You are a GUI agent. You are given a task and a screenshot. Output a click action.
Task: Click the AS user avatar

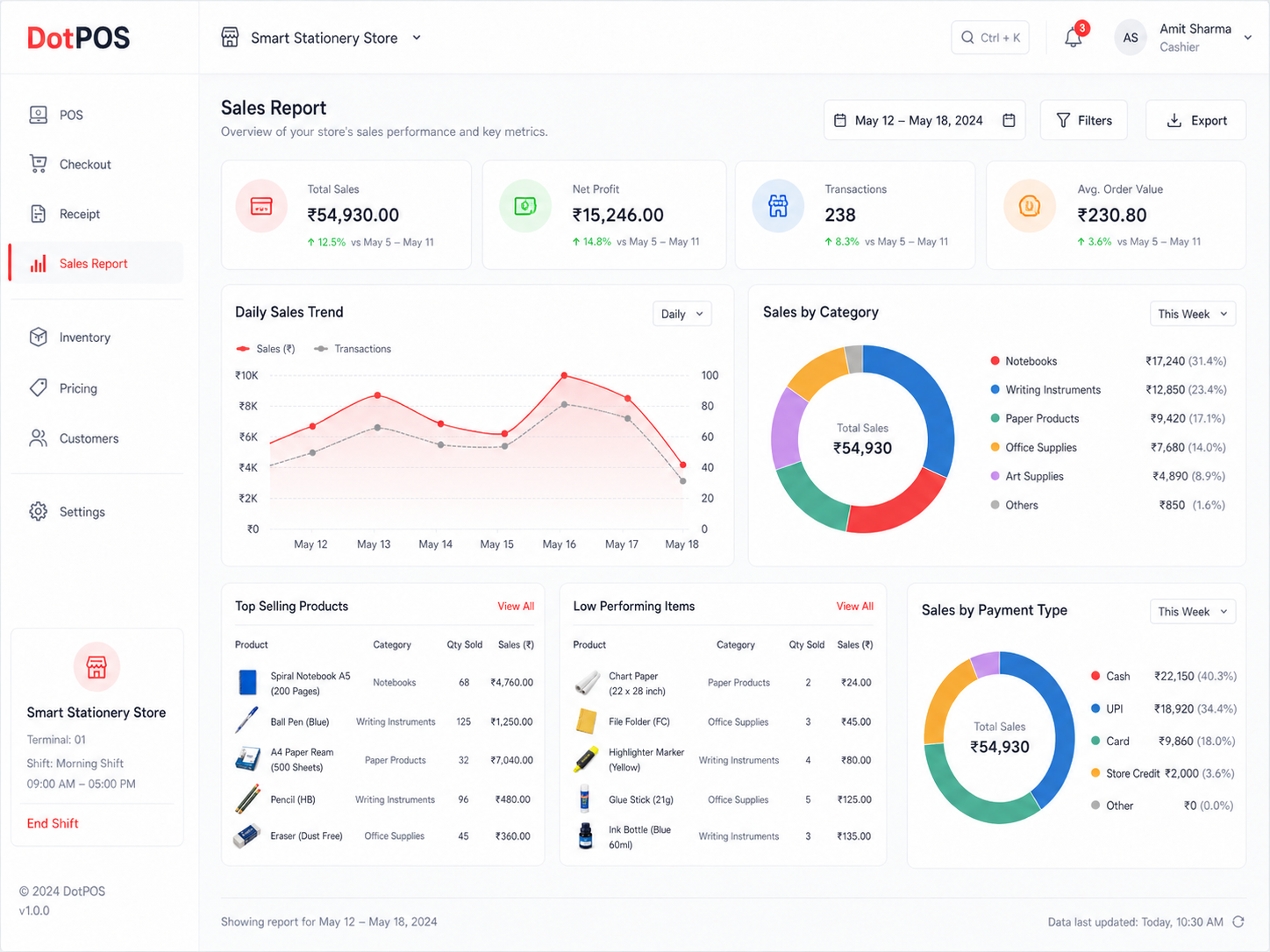(1131, 38)
